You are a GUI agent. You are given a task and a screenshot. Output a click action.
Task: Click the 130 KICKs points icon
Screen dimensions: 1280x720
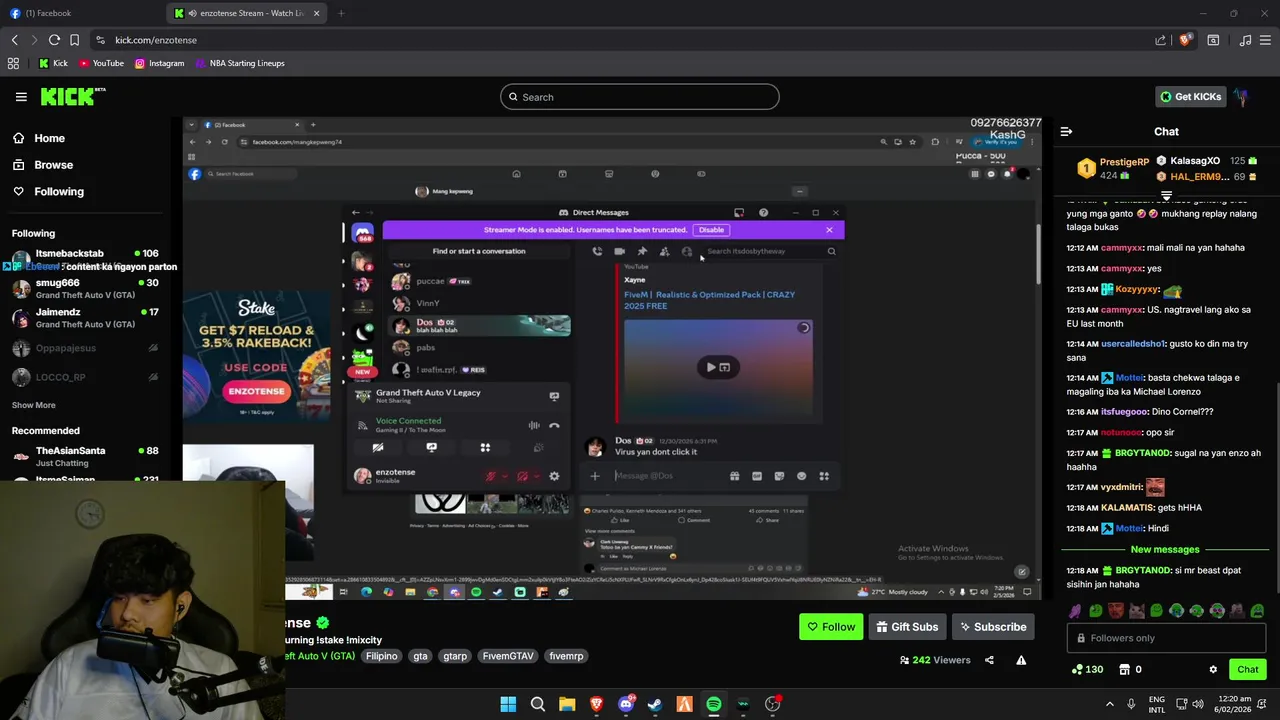(1087, 670)
